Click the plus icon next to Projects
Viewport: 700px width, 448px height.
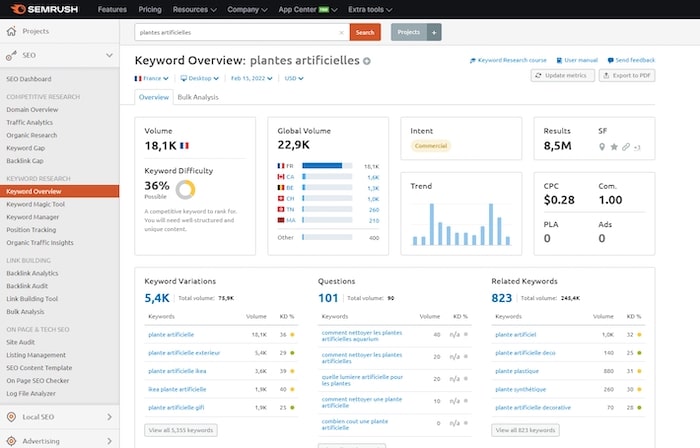(x=433, y=32)
